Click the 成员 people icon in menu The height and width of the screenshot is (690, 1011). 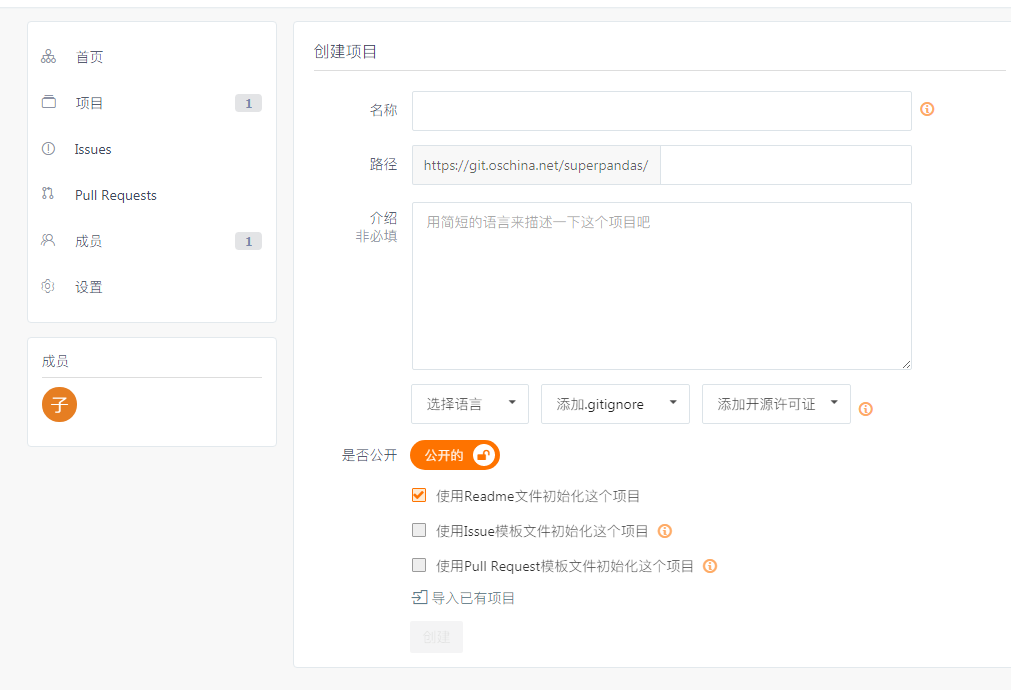[x=48, y=240]
